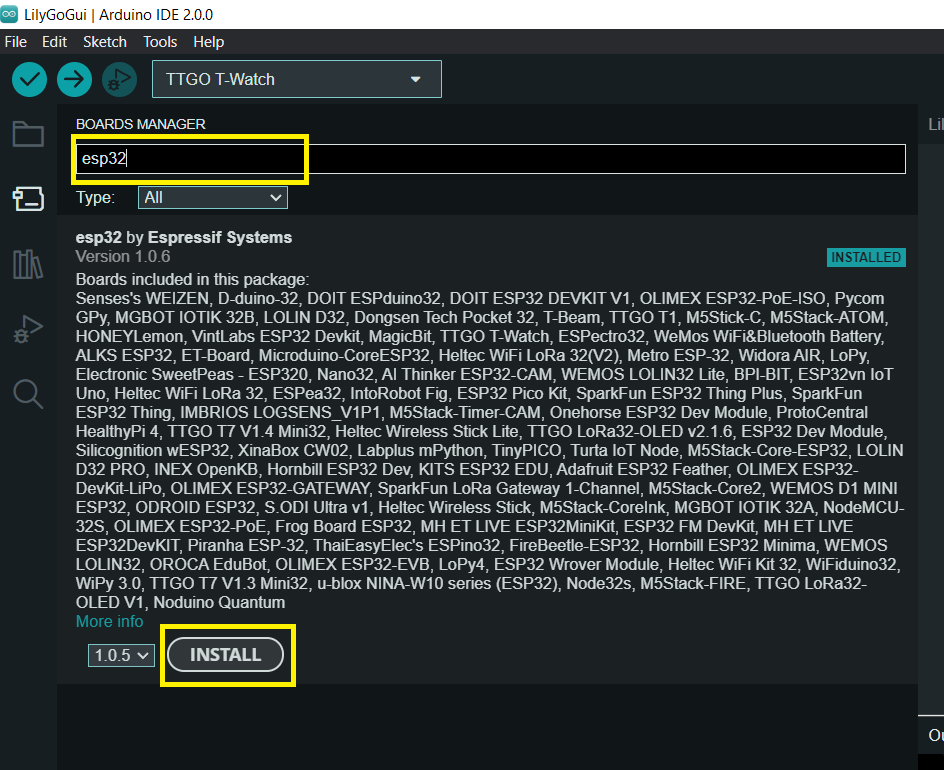The width and height of the screenshot is (944, 770).
Task: Click the esp32 by Espressif Systems title
Action: 184,237
